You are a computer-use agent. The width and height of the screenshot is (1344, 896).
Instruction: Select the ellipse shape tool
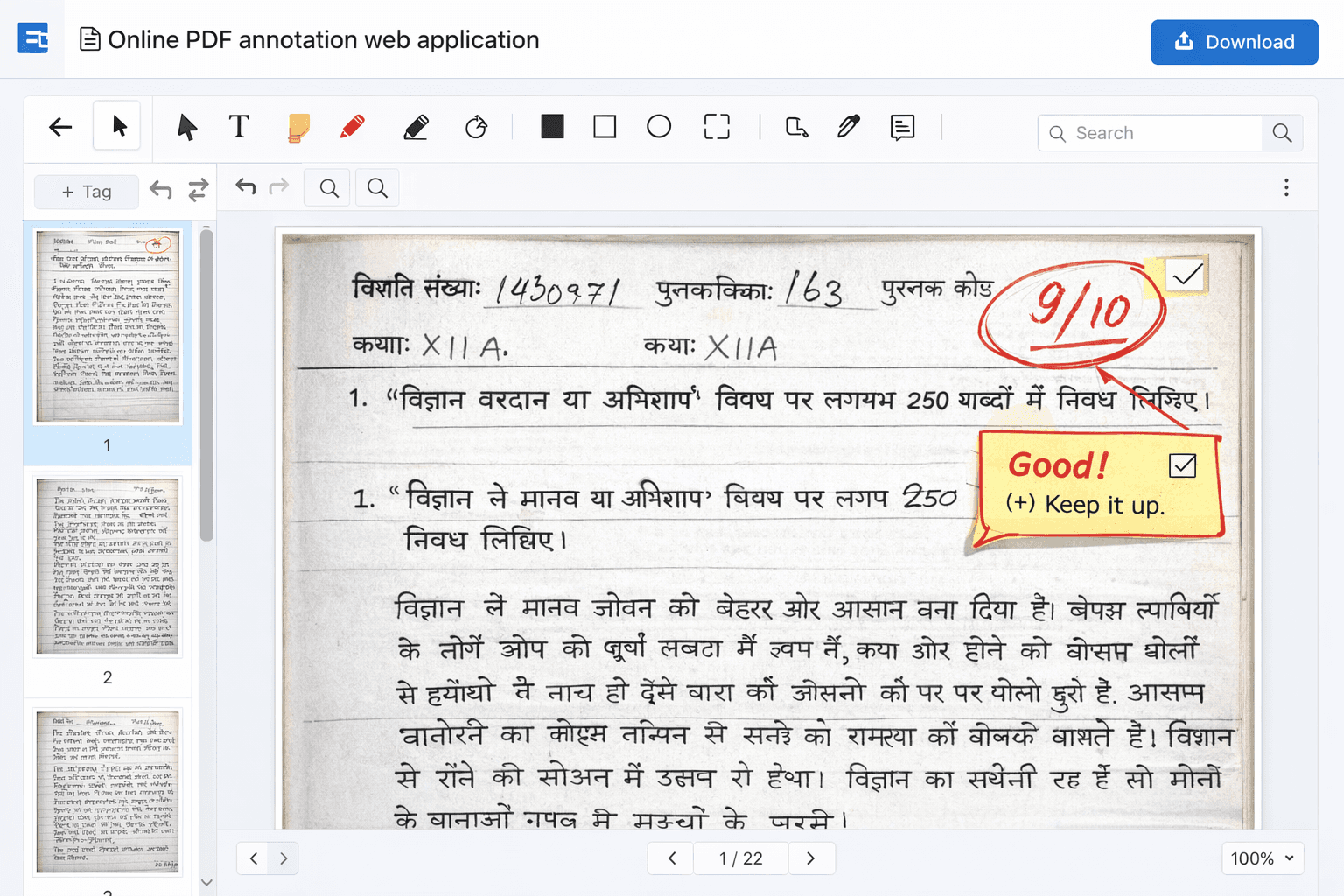coord(659,127)
